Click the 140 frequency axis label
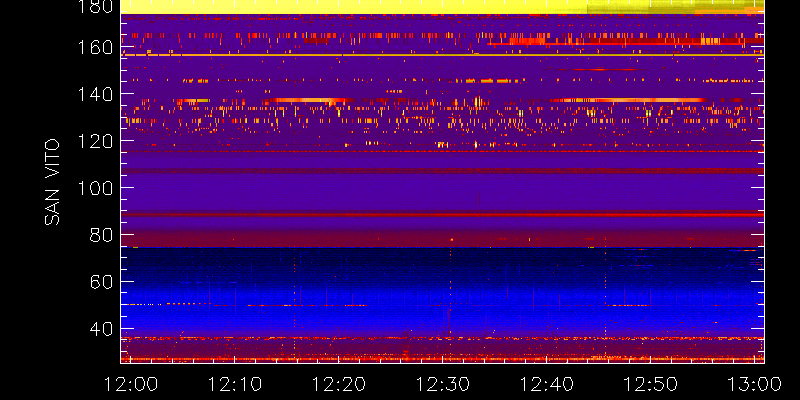Image resolution: width=800 pixels, height=400 pixels. (x=96, y=94)
